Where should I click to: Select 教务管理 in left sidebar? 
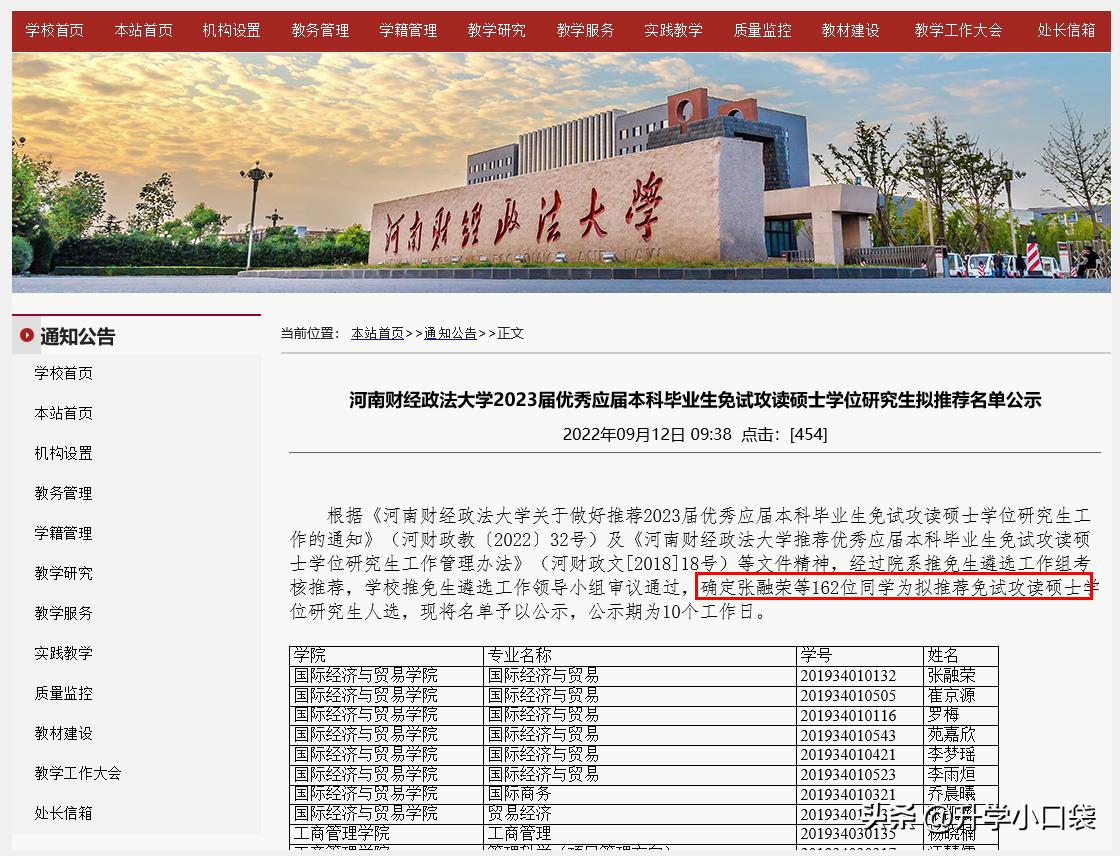coord(63,493)
